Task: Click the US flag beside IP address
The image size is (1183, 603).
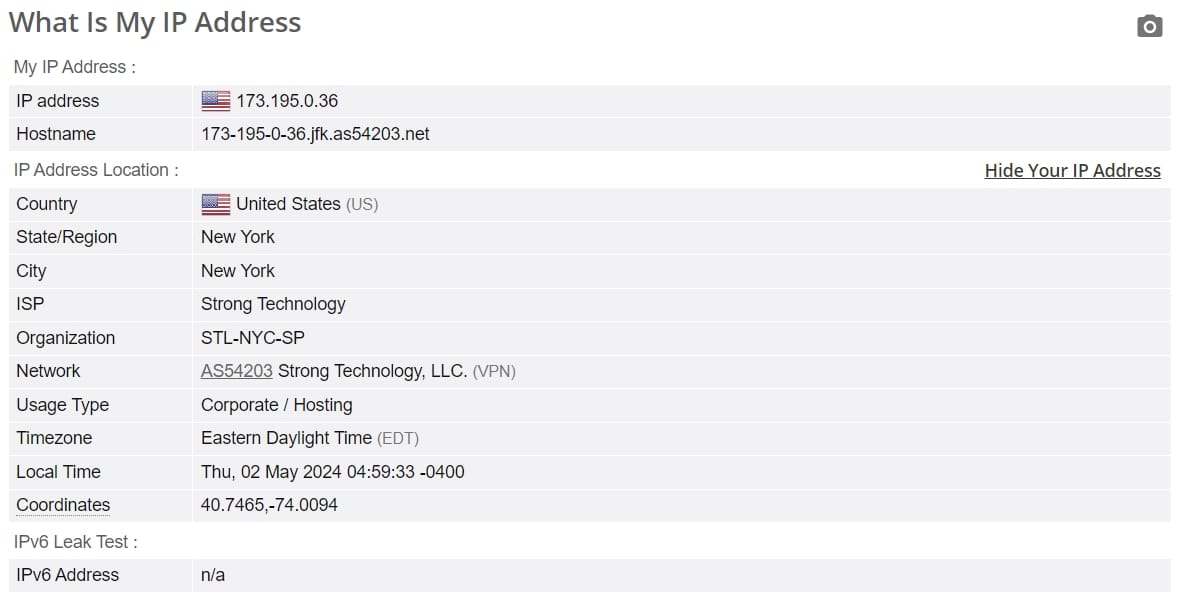Action: (x=216, y=101)
